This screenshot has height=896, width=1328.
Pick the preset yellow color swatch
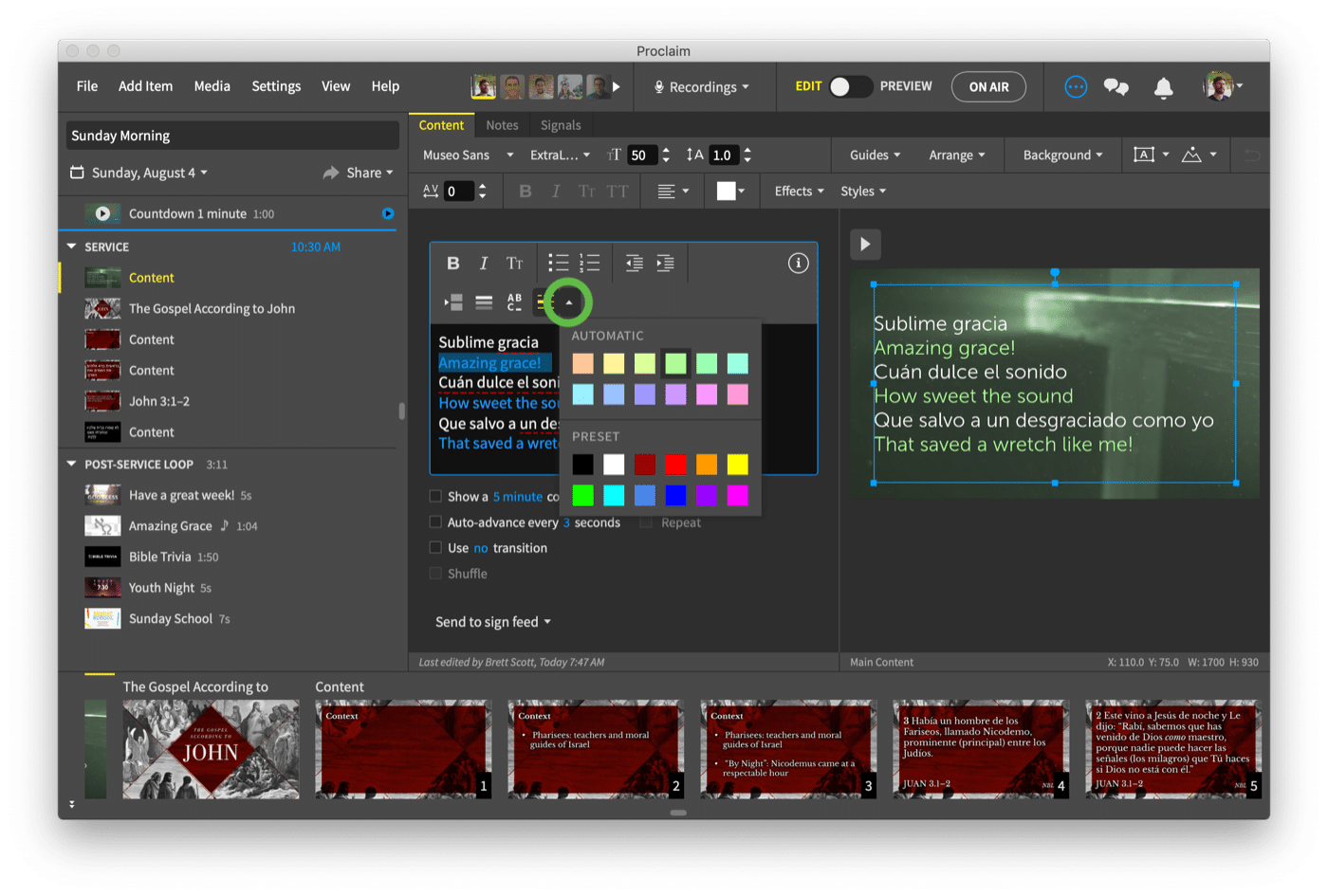[737, 464]
